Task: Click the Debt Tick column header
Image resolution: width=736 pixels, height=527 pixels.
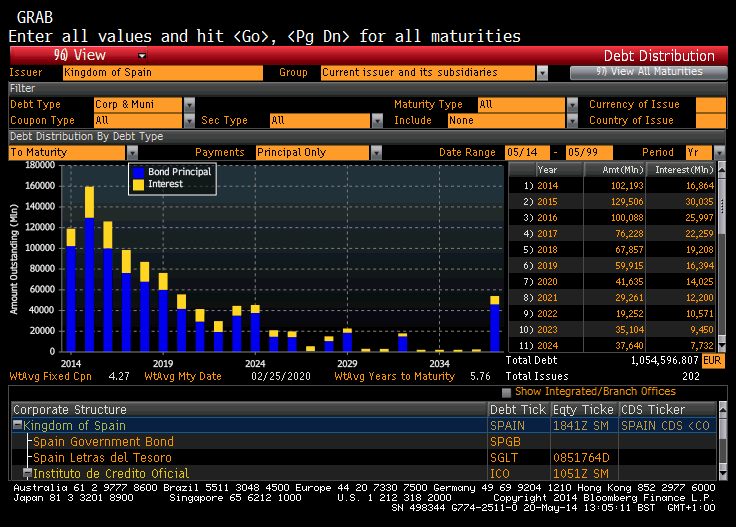Action: coord(518,410)
